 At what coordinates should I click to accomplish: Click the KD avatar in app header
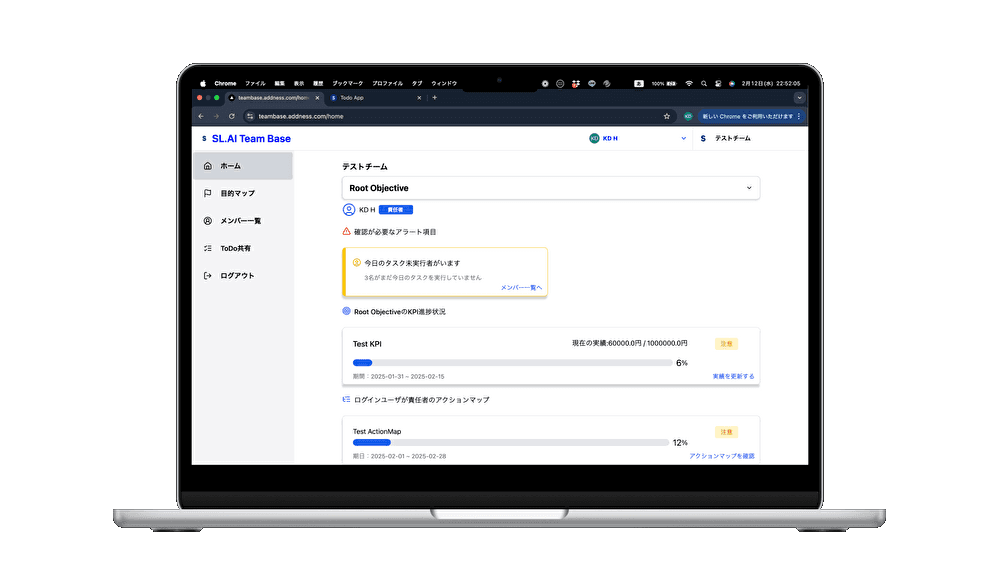point(594,138)
